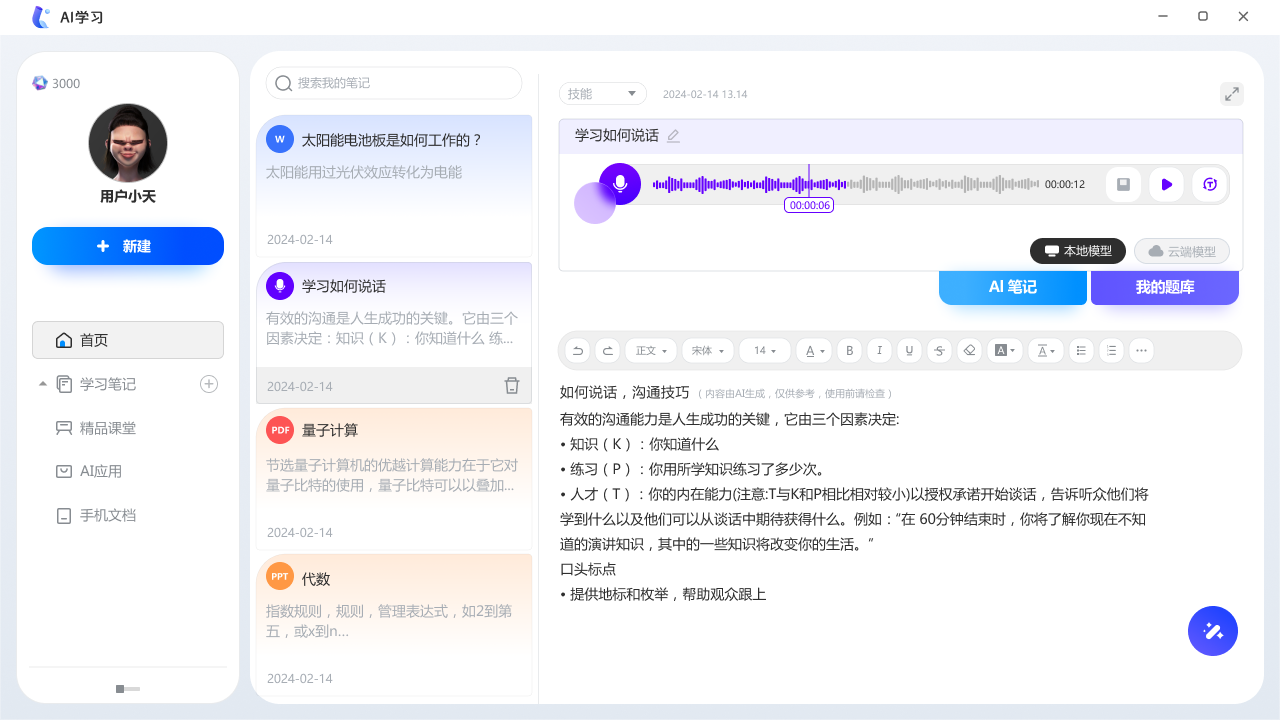Viewport: 1280px width, 720px height.
Task: Apply strikethrough formatting to text
Action: pos(939,350)
